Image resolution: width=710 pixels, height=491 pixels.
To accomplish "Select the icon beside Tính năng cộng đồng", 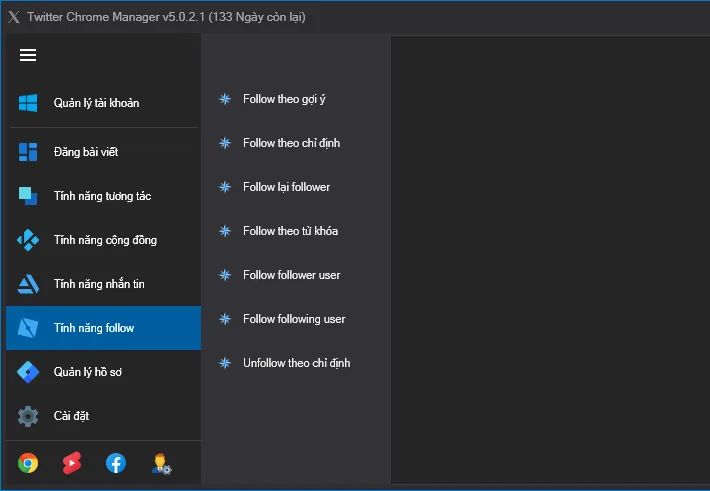I will 28,240.
